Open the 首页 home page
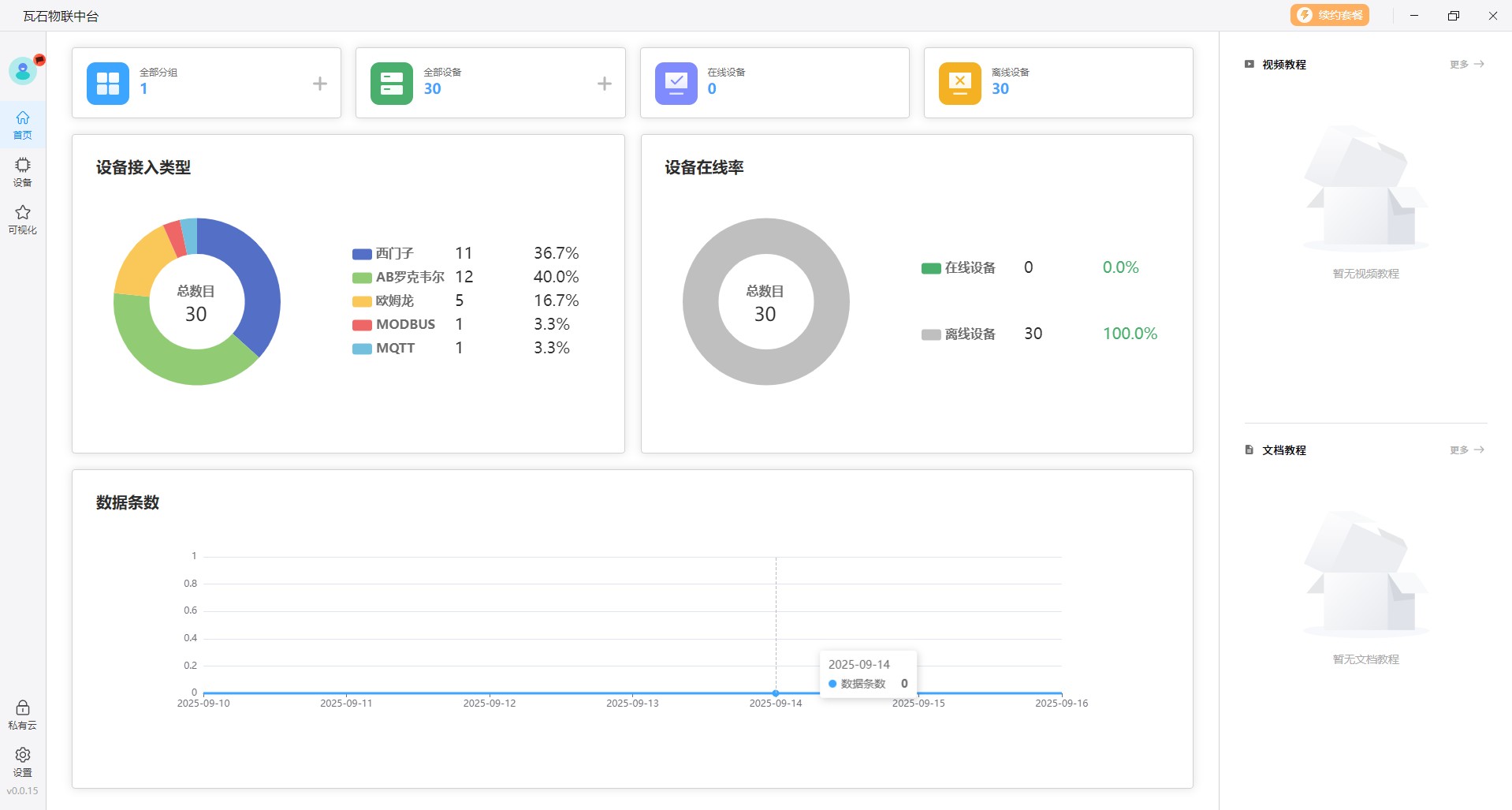The image size is (1512, 810). click(23, 125)
